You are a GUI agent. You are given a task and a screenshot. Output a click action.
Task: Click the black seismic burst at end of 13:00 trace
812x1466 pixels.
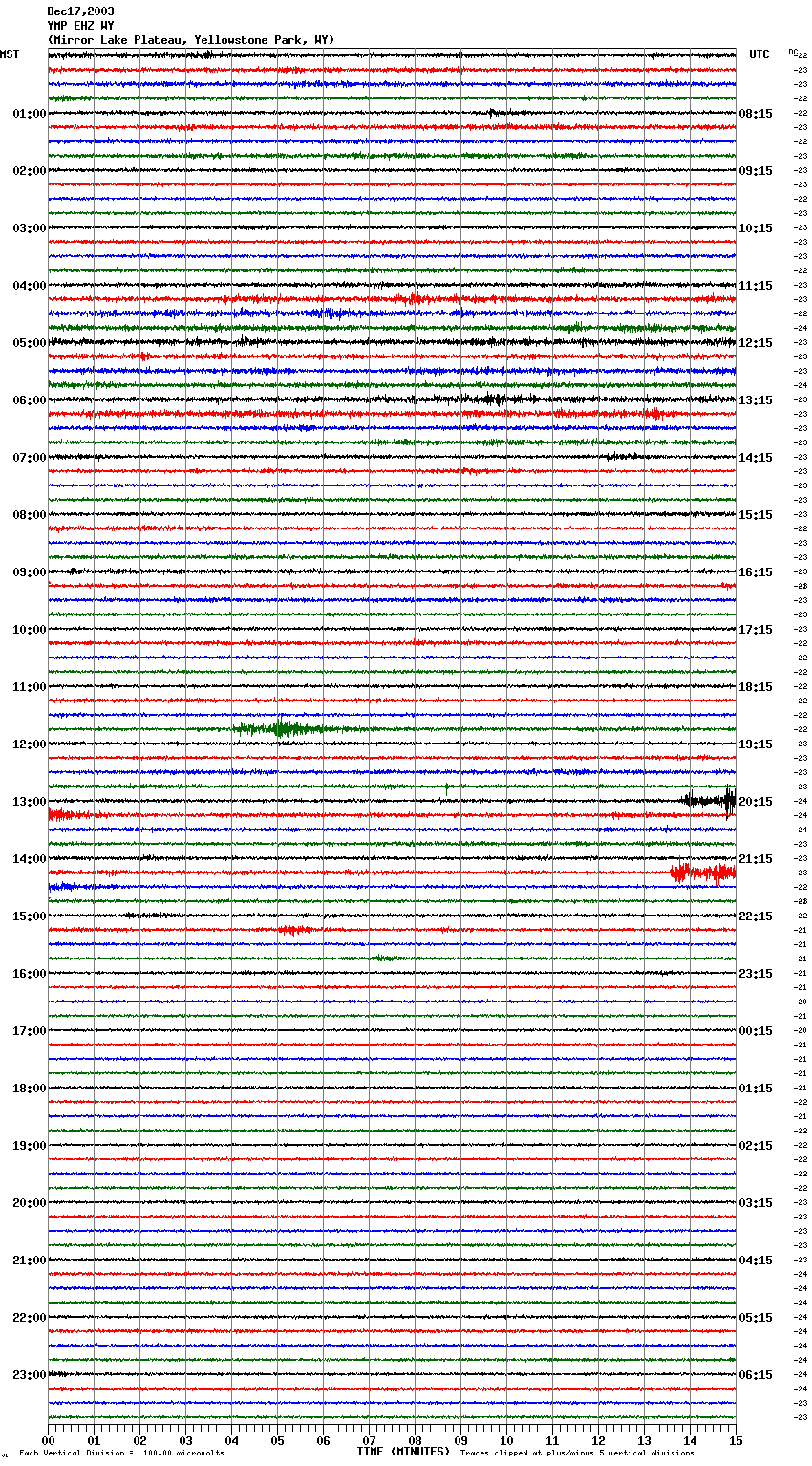coord(710,800)
